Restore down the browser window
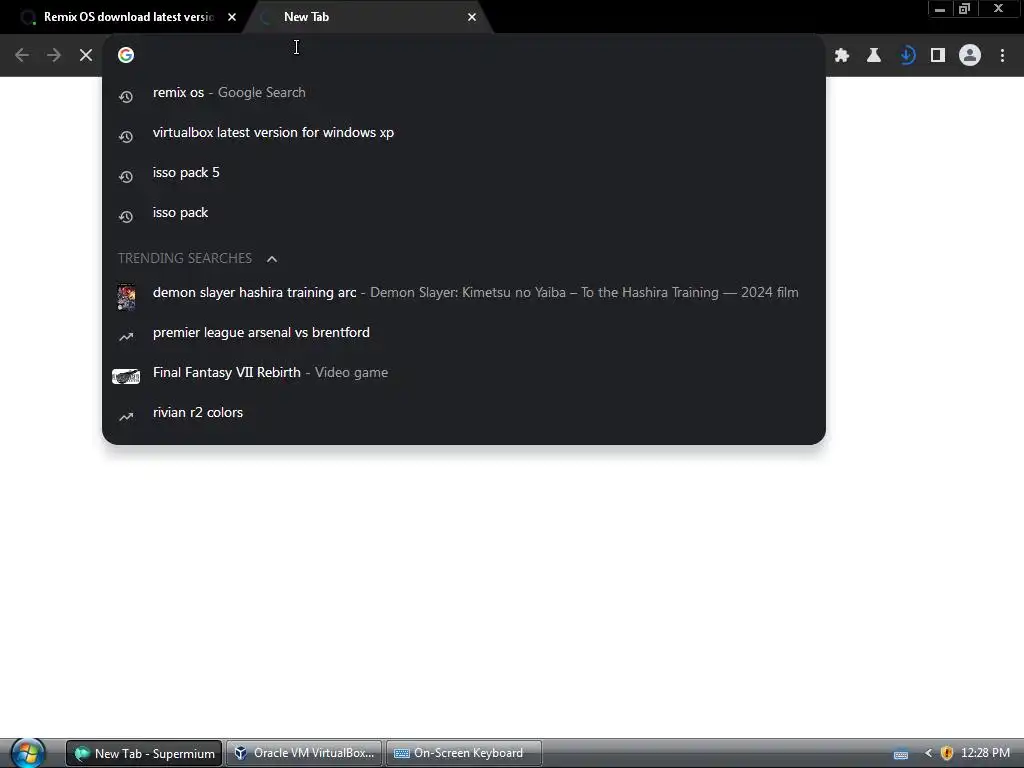This screenshot has width=1024, height=768. click(x=964, y=9)
